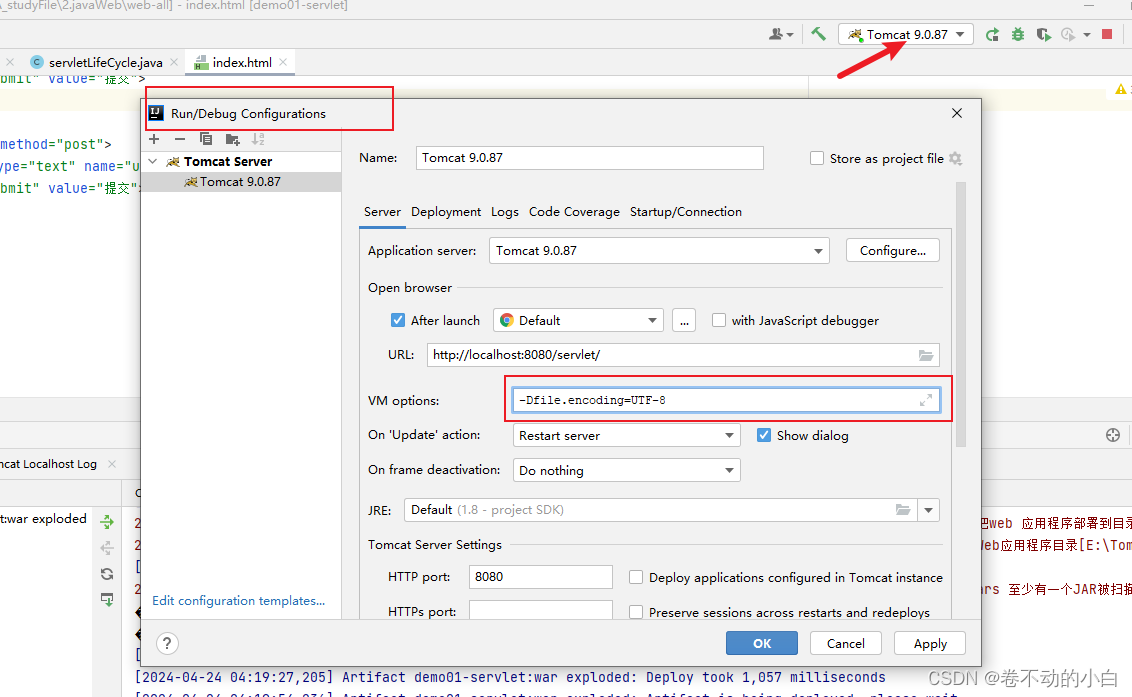Image resolution: width=1132 pixels, height=697 pixels.
Task: Click the Cancel button
Action: (845, 644)
